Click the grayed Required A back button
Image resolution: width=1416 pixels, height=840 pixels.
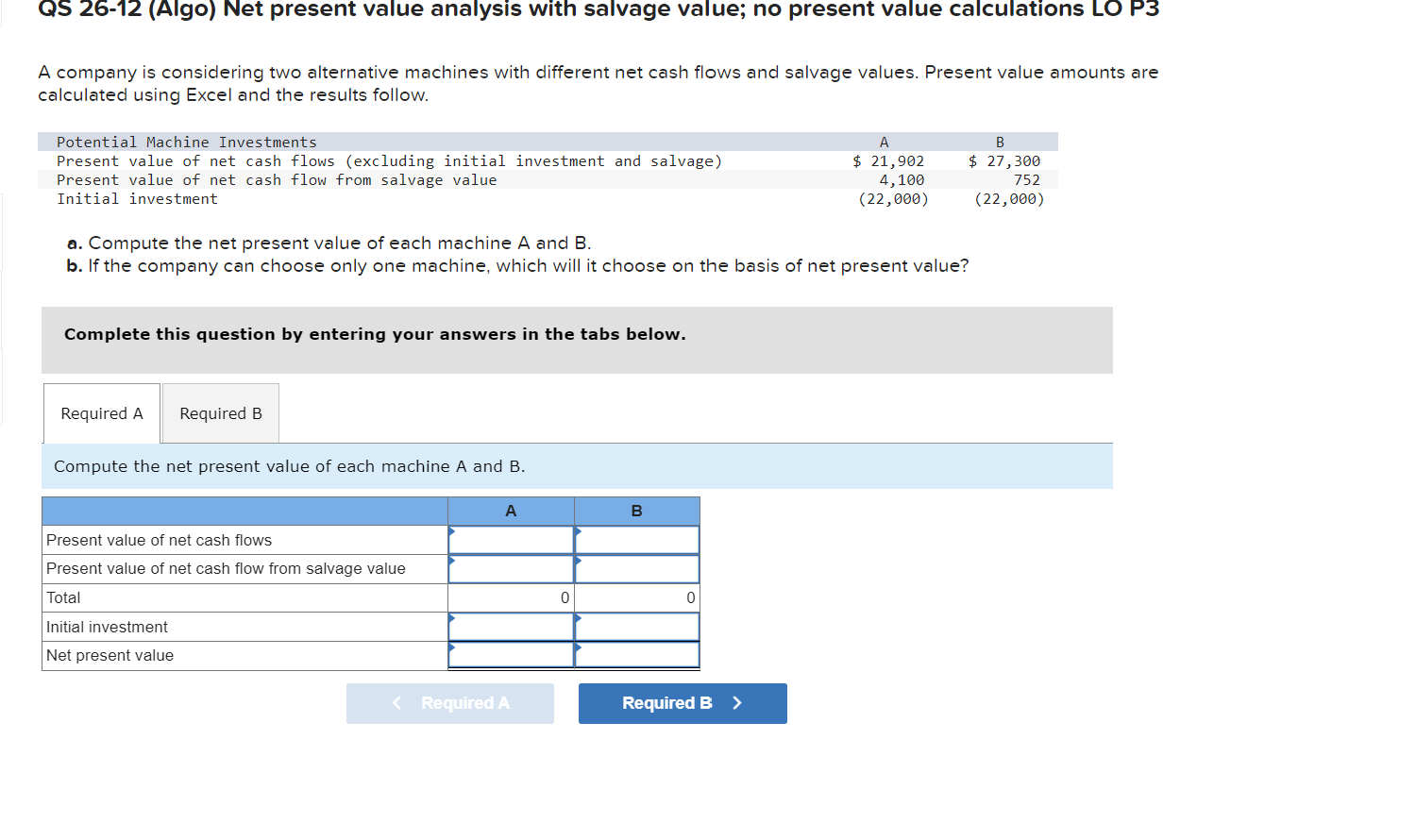[x=450, y=703]
